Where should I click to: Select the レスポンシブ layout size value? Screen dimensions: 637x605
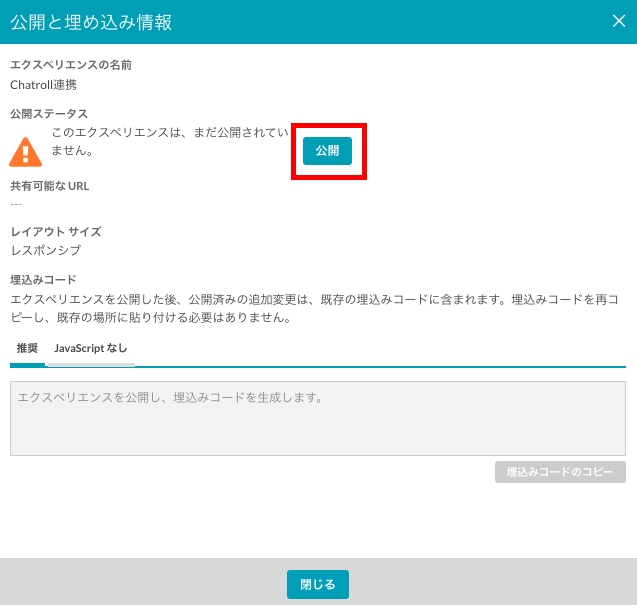(x=45, y=250)
